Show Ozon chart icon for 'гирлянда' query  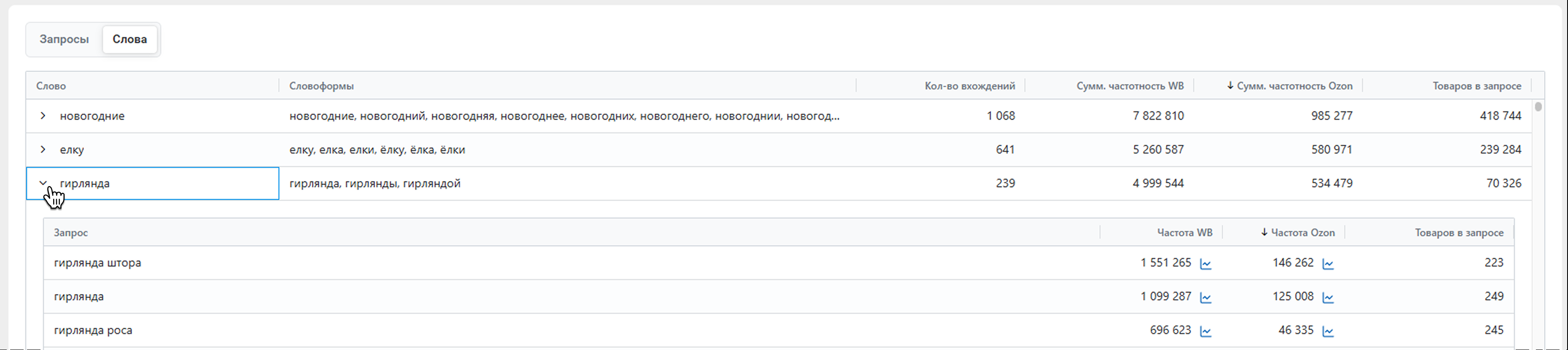tap(1327, 298)
